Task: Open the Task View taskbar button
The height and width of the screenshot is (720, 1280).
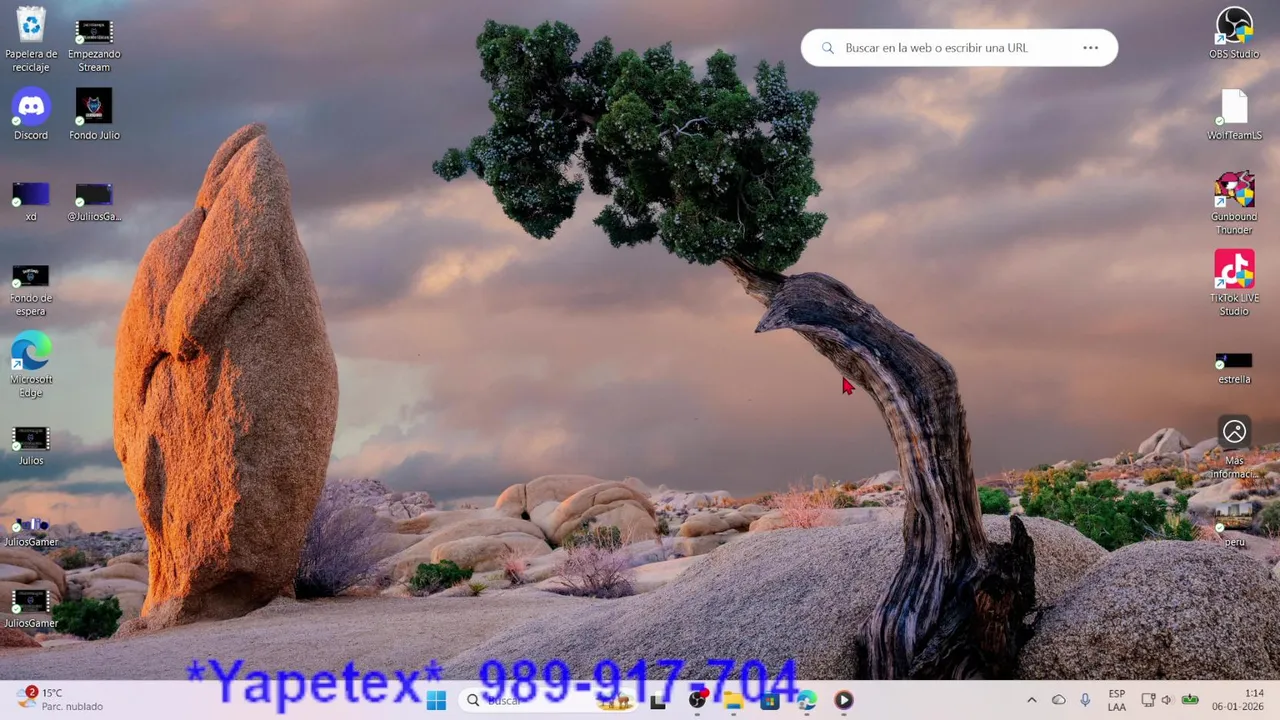Action: click(x=658, y=701)
